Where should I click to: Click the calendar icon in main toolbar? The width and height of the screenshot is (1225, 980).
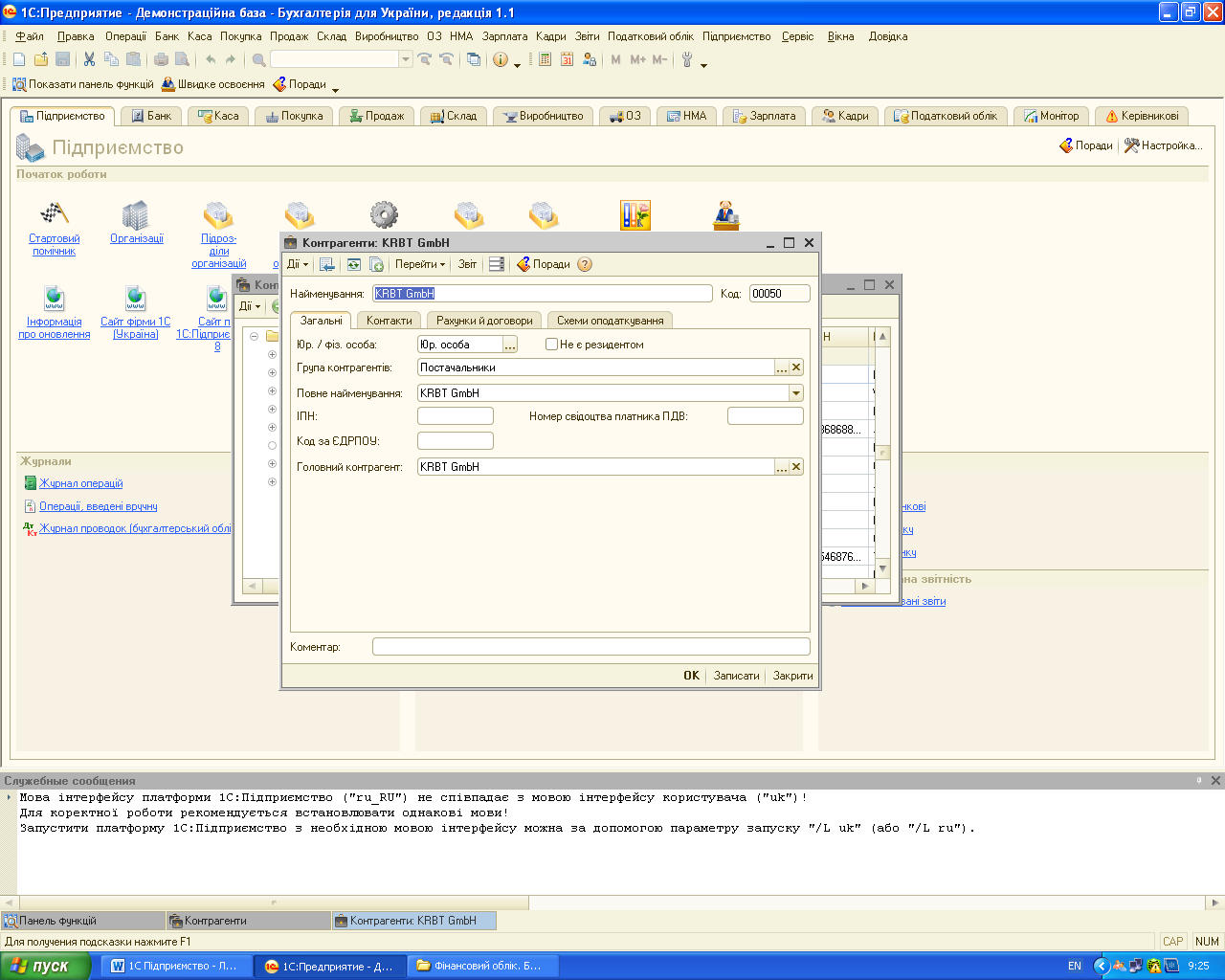567,59
